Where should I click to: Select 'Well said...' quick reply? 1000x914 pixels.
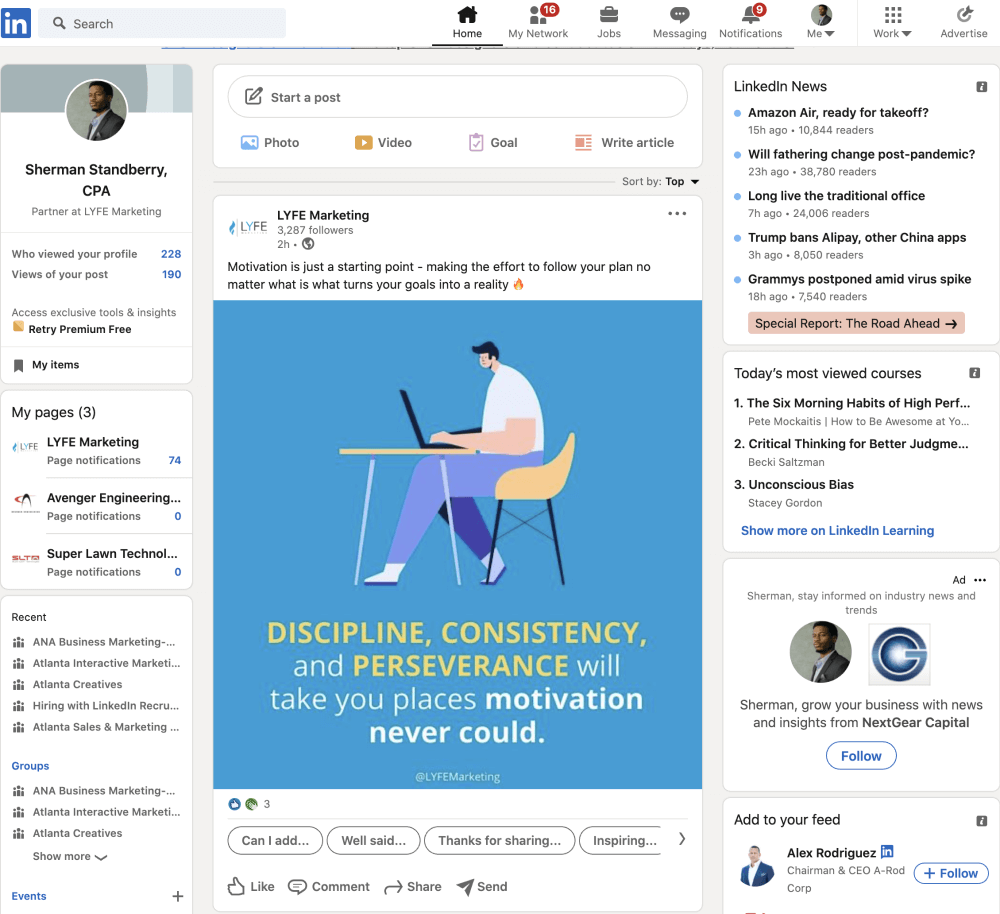[x=373, y=841]
